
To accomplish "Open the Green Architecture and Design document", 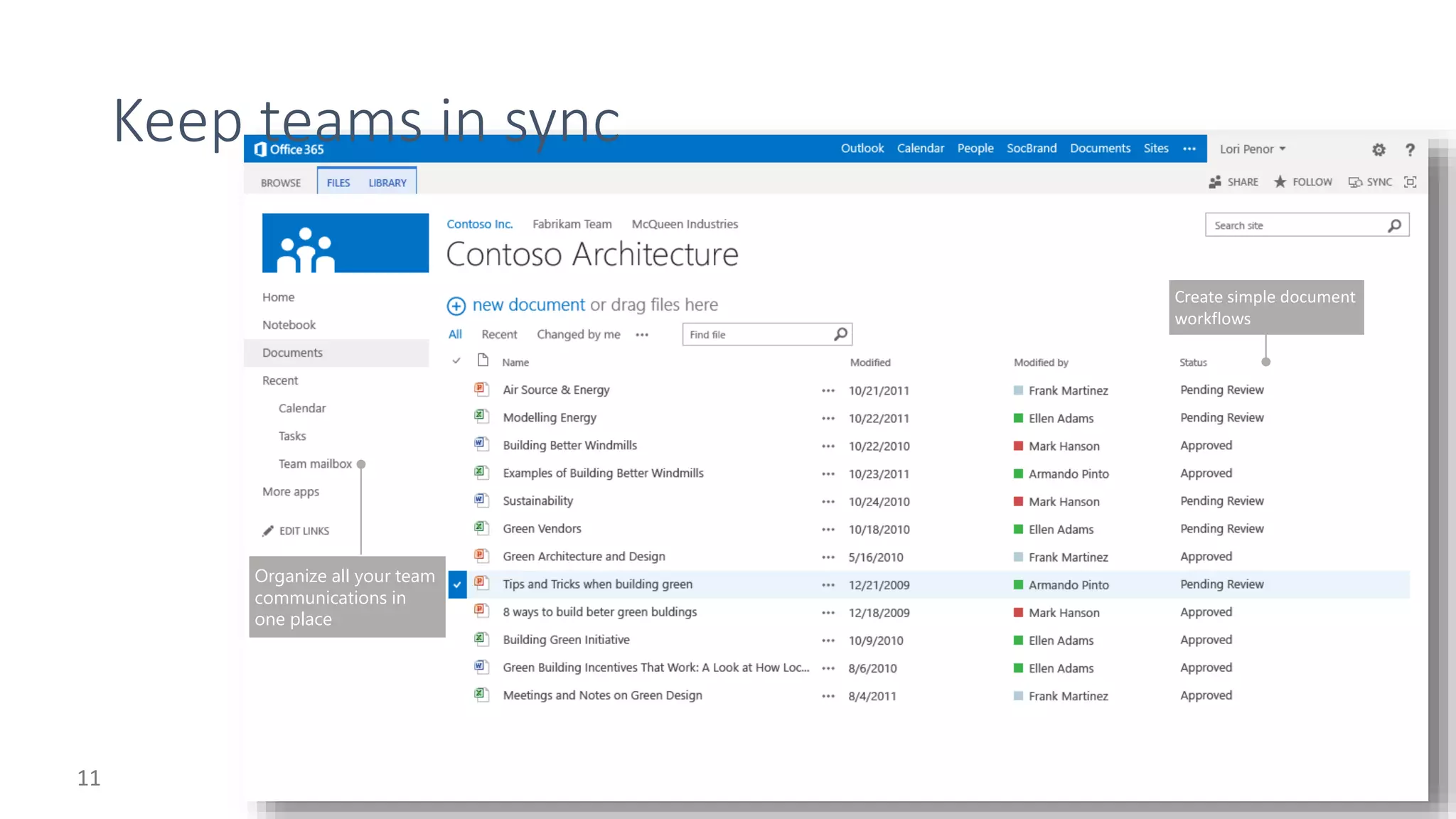I will pyautogui.click(x=584, y=557).
